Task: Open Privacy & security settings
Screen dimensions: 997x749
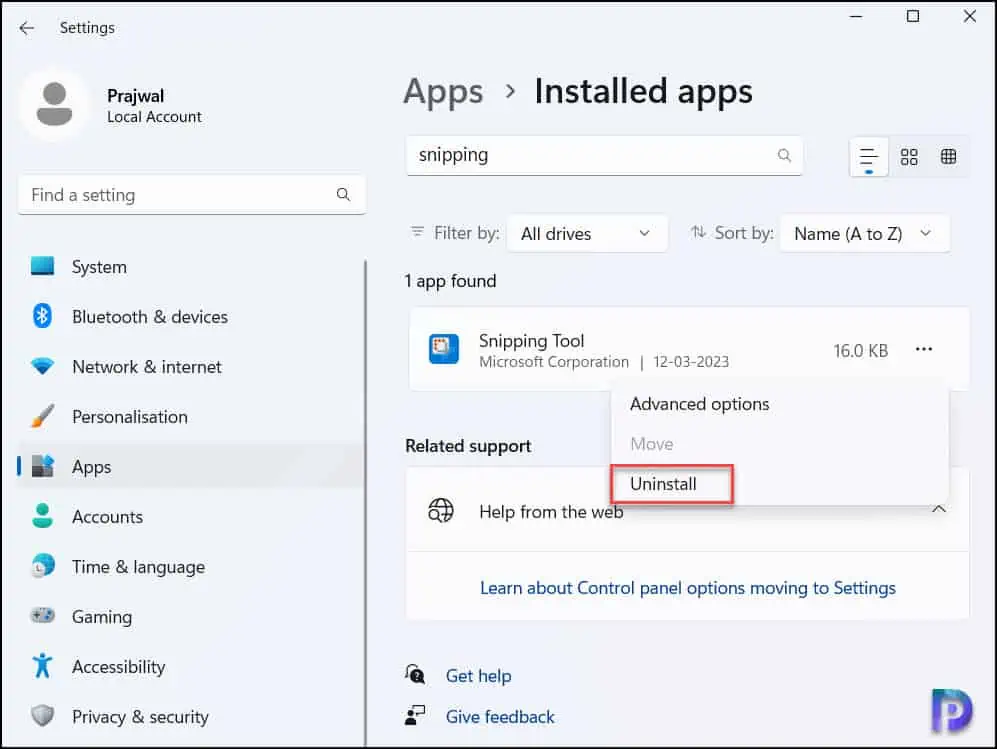Action: (141, 717)
